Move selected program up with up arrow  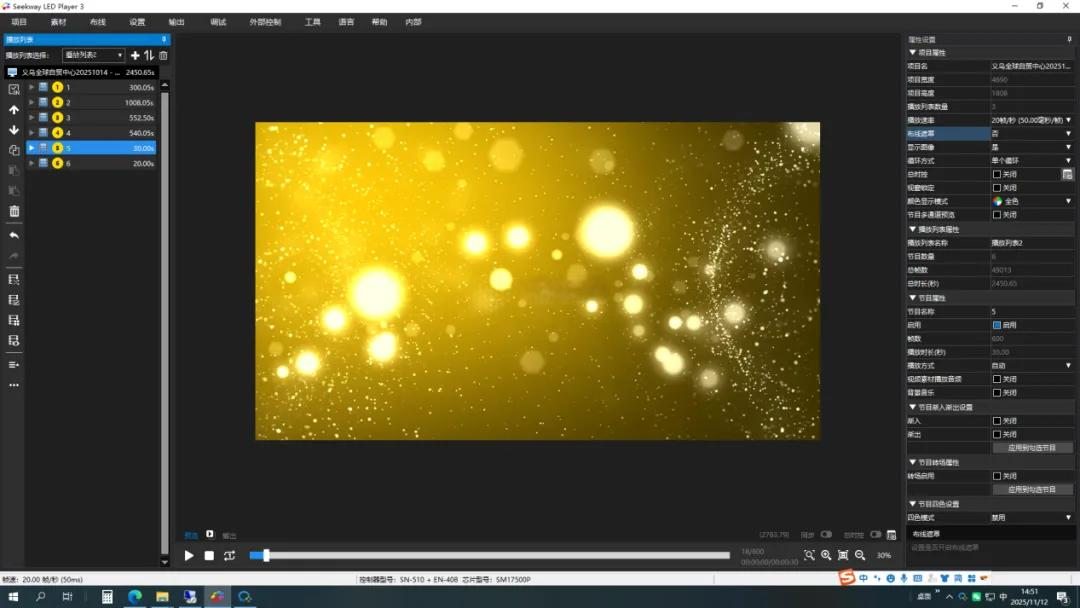pos(14,109)
